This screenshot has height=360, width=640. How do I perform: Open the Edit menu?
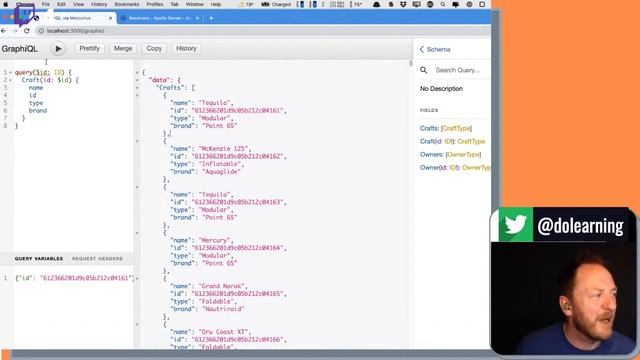(x=61, y=4)
